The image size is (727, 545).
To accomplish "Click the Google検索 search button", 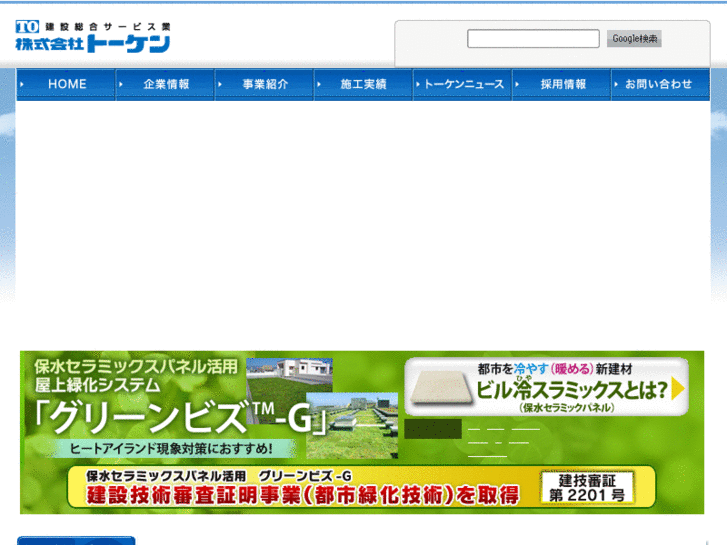I will point(634,38).
